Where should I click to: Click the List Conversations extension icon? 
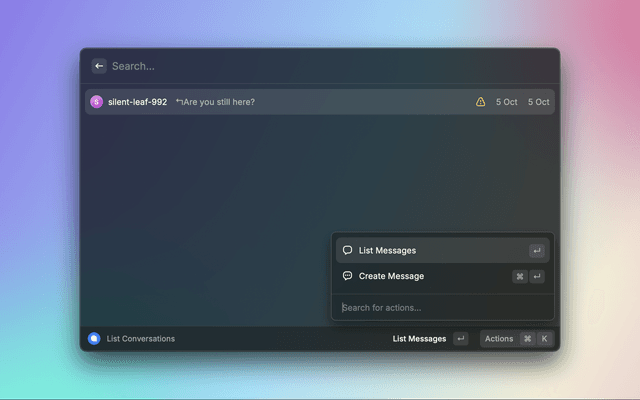[x=94, y=339]
